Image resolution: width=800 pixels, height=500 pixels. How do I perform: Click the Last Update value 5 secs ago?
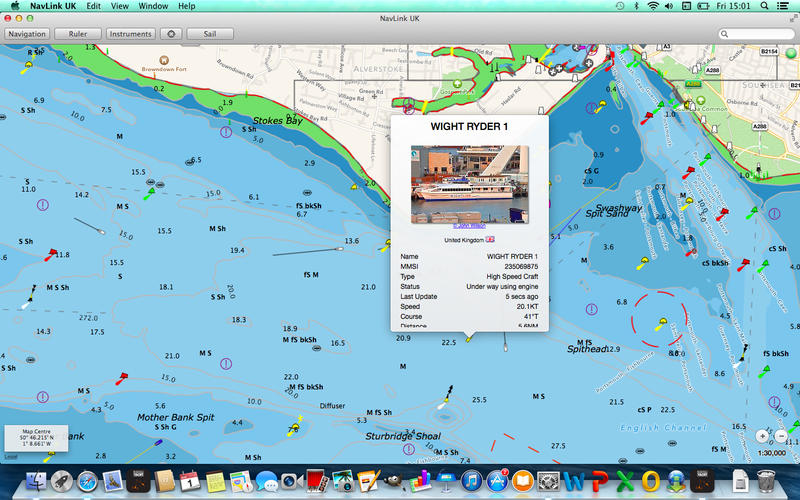(522, 296)
